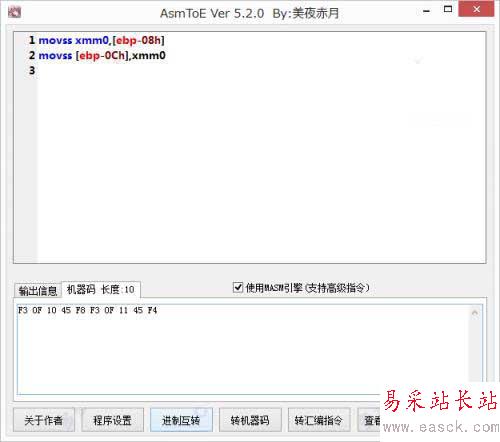This screenshot has height=442, width=500.
Task: Click the 转汇编指令 button
Action: (x=319, y=420)
